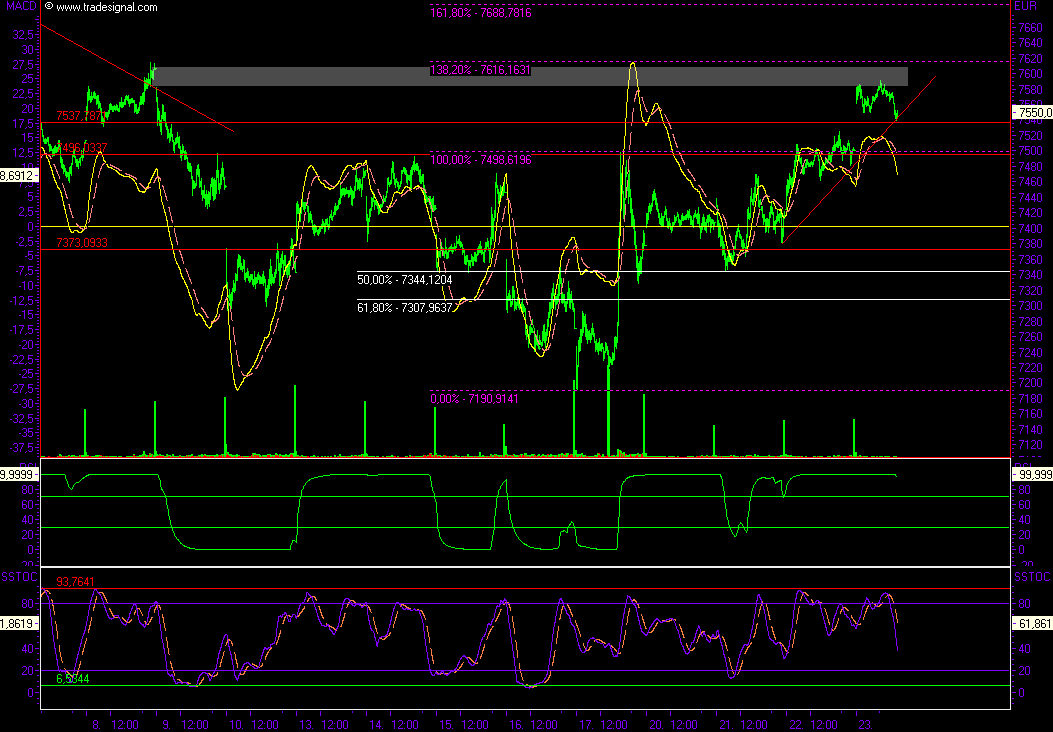Click the red 7537,787 level label
Image resolution: width=1053 pixels, height=732 pixels.
click(78, 116)
